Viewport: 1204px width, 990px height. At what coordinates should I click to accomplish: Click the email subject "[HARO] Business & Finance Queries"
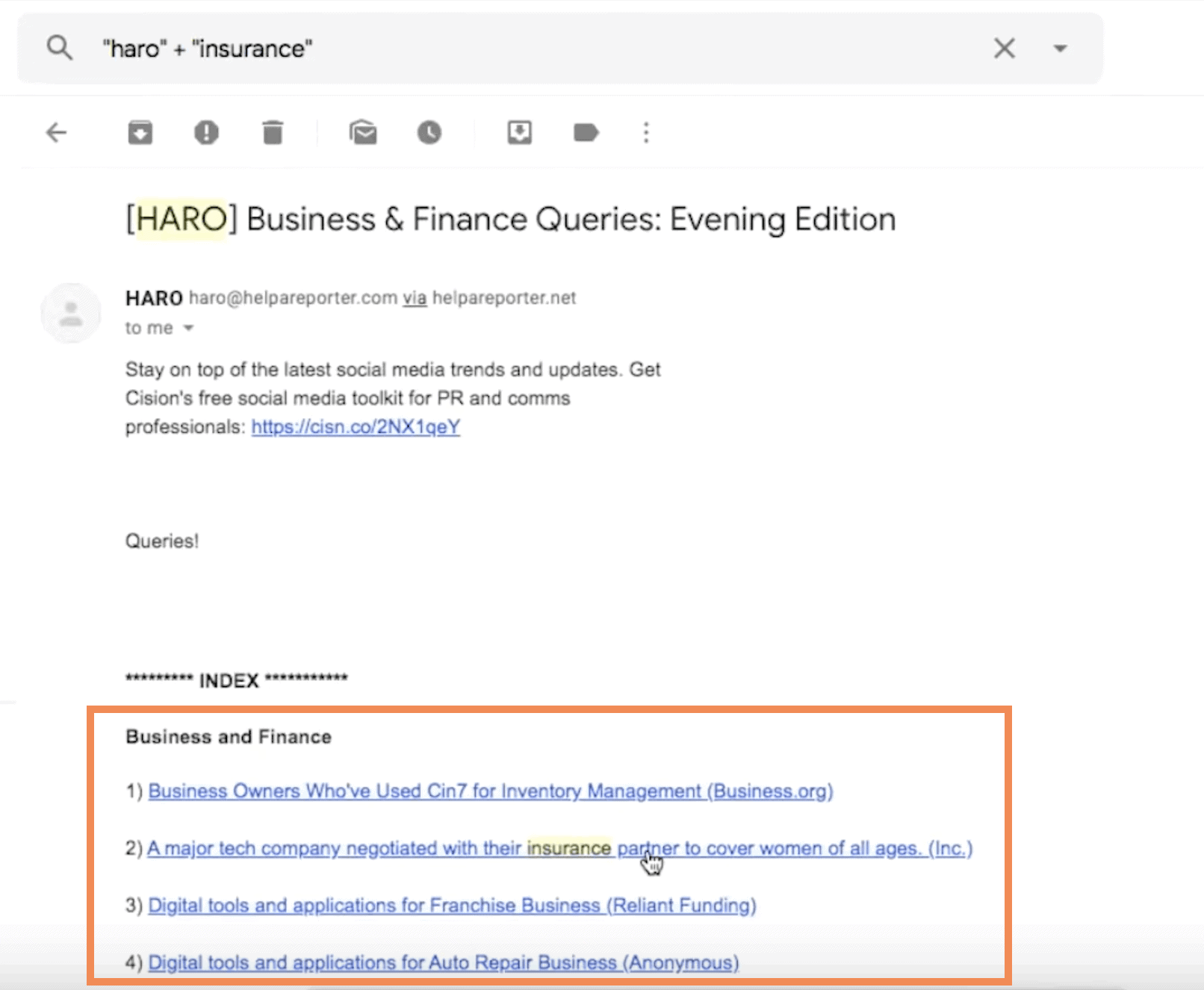[x=511, y=220]
